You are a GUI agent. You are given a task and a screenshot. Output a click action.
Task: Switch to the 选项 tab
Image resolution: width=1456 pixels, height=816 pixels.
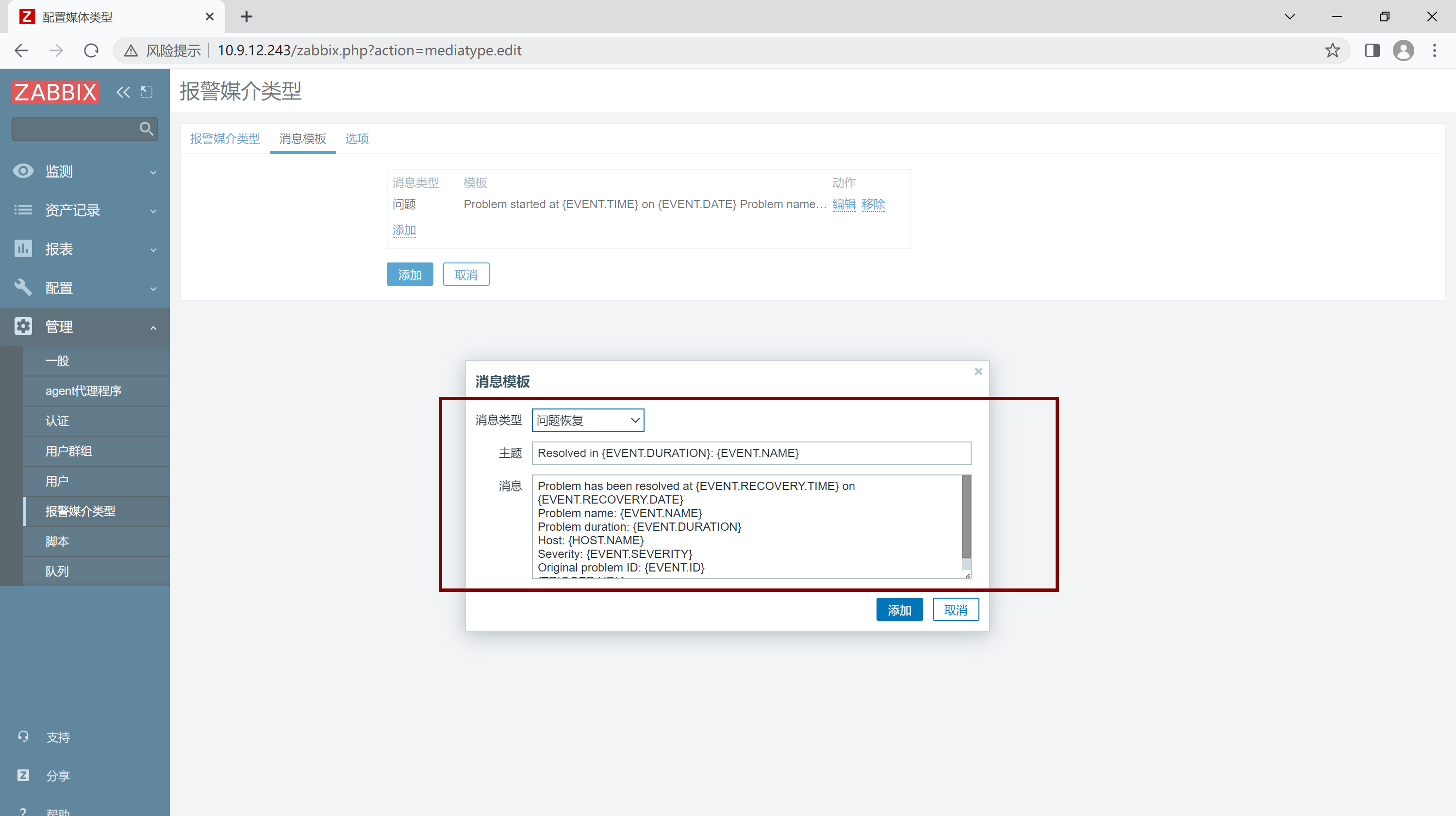(357, 138)
